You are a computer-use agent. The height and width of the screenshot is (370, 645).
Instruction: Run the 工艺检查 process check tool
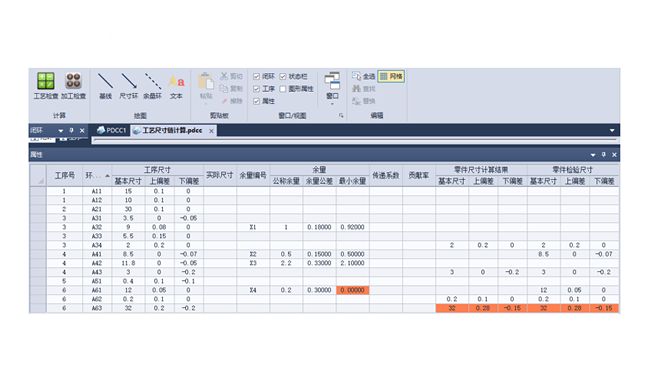(46, 86)
